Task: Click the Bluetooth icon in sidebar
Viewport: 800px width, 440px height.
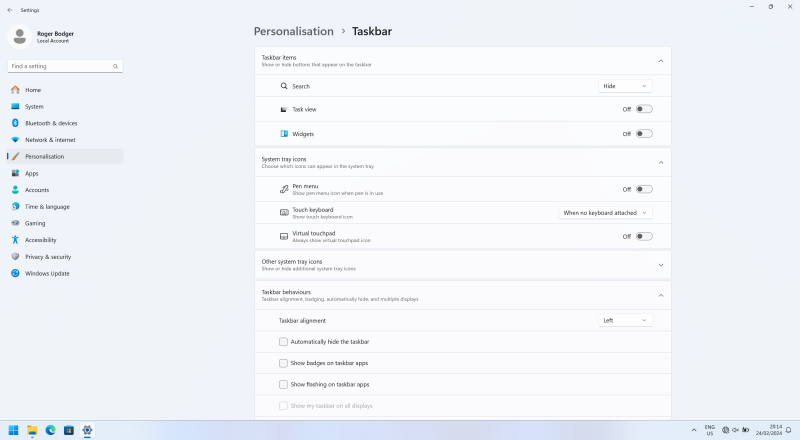Action: click(15, 123)
